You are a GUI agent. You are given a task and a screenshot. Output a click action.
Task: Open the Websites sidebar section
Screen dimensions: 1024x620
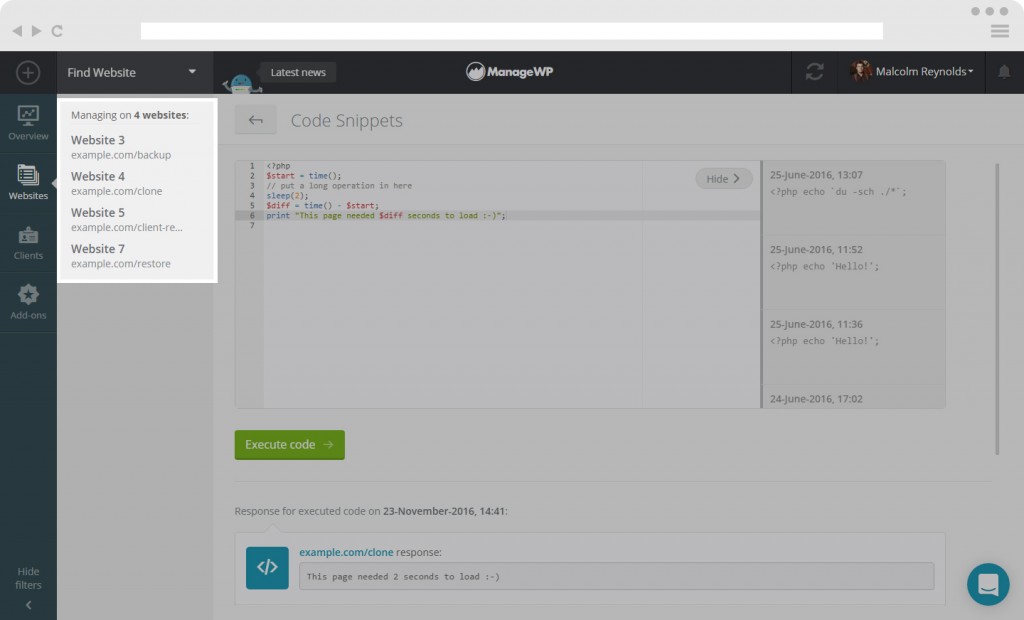(28, 183)
